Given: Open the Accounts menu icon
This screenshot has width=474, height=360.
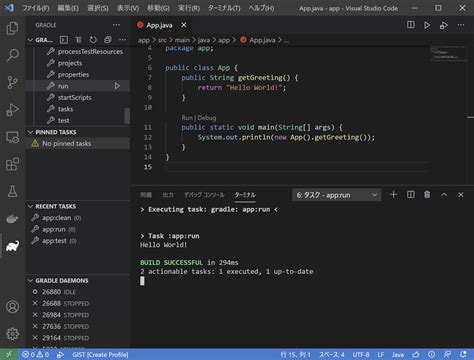Looking at the screenshot, I should (x=12, y=306).
